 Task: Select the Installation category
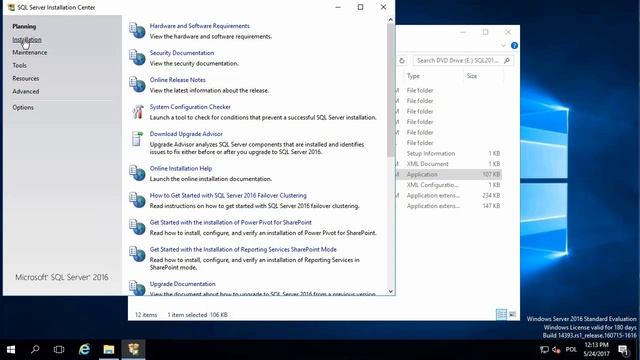pos(27,40)
